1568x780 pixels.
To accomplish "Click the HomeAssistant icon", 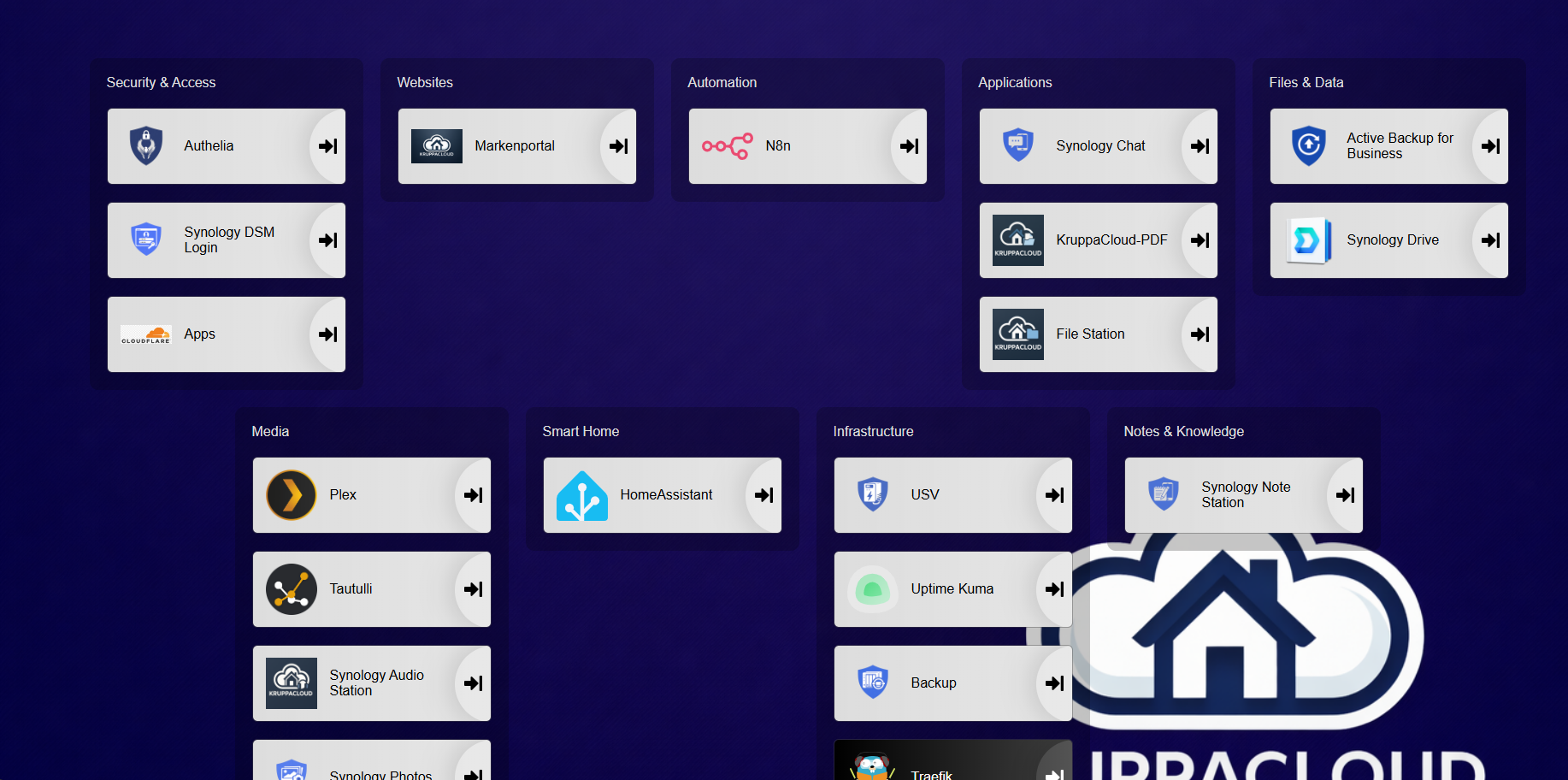I will [581, 494].
